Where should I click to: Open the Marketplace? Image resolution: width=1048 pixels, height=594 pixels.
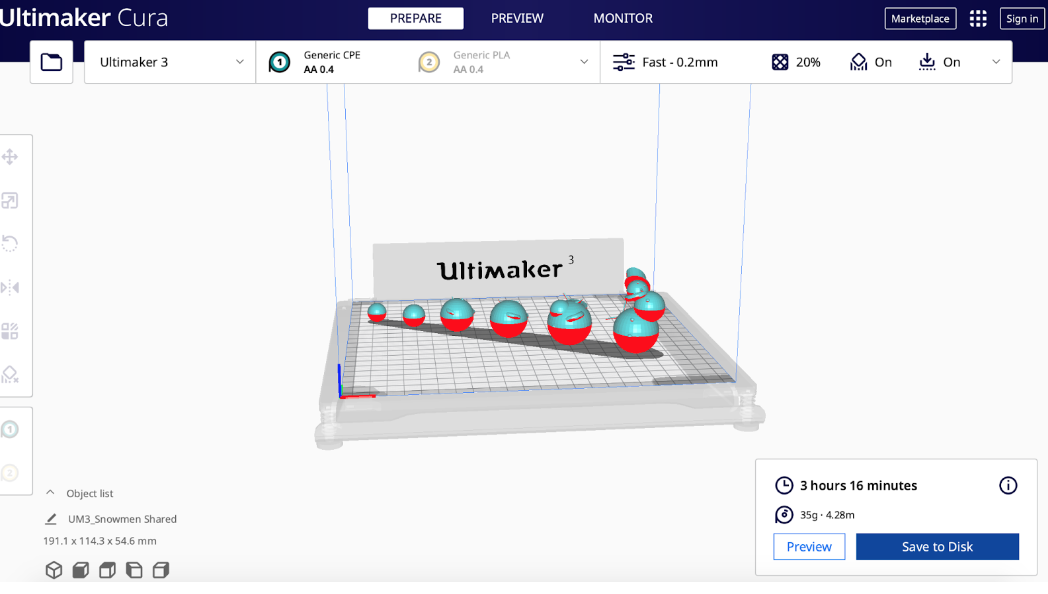[x=920, y=19]
